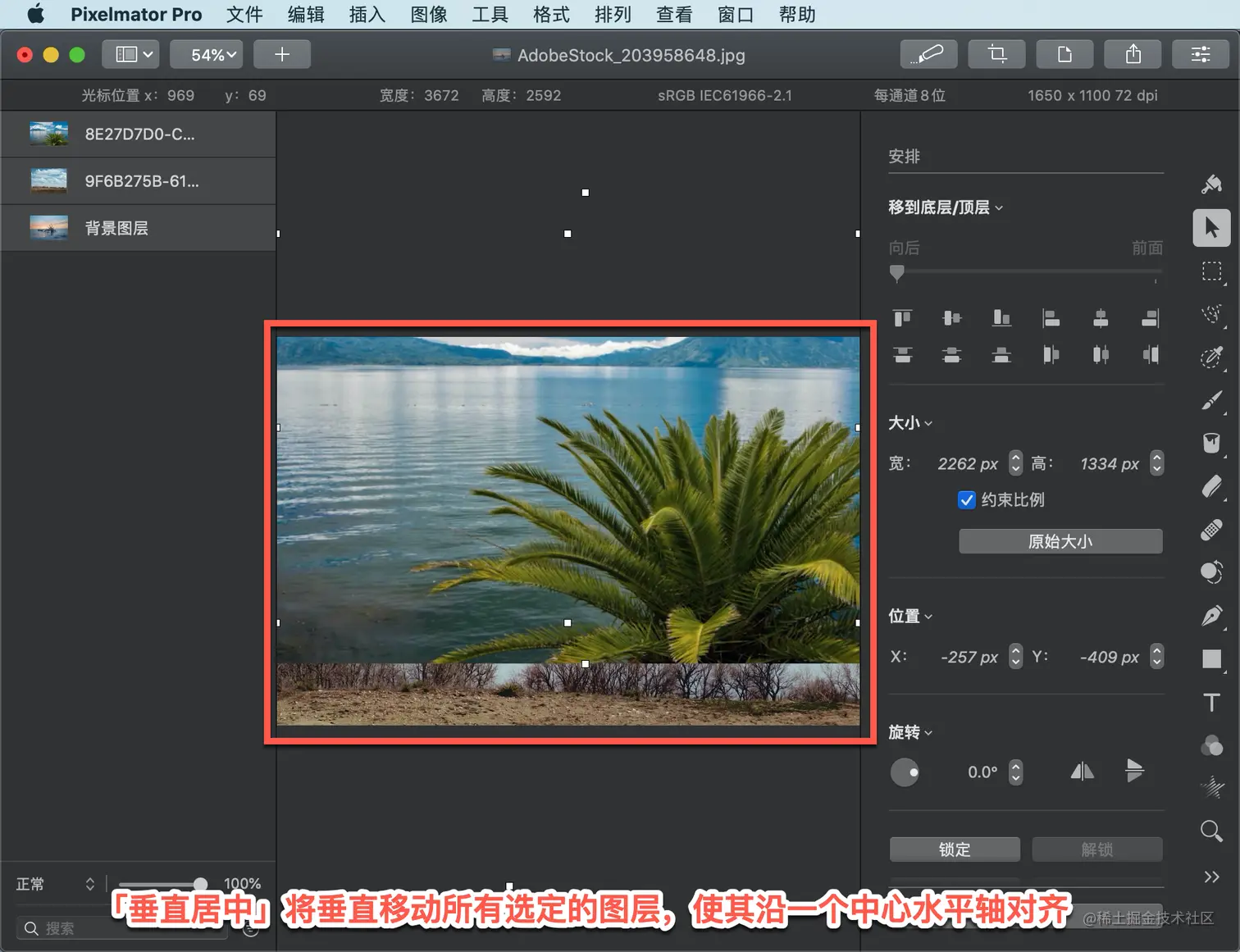This screenshot has height=952, width=1240.
Task: Click the plus Add button in toolbar
Action: 282,54
